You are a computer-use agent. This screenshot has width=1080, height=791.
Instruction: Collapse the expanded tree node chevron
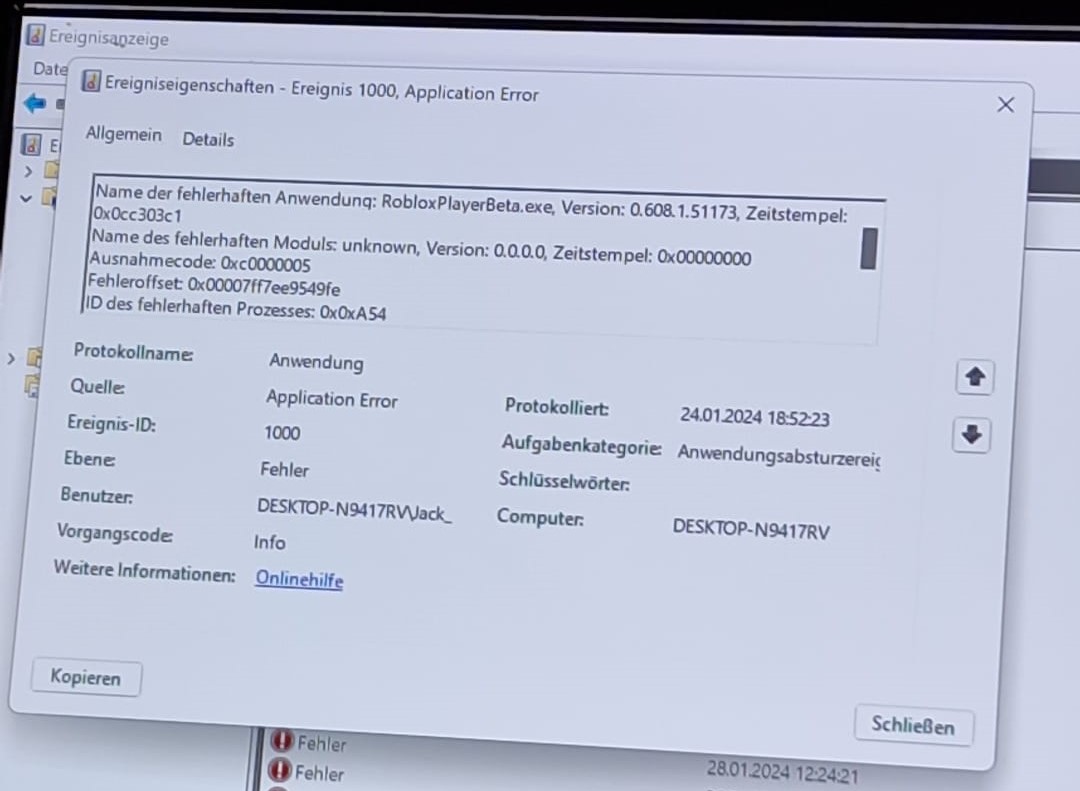pos(26,198)
